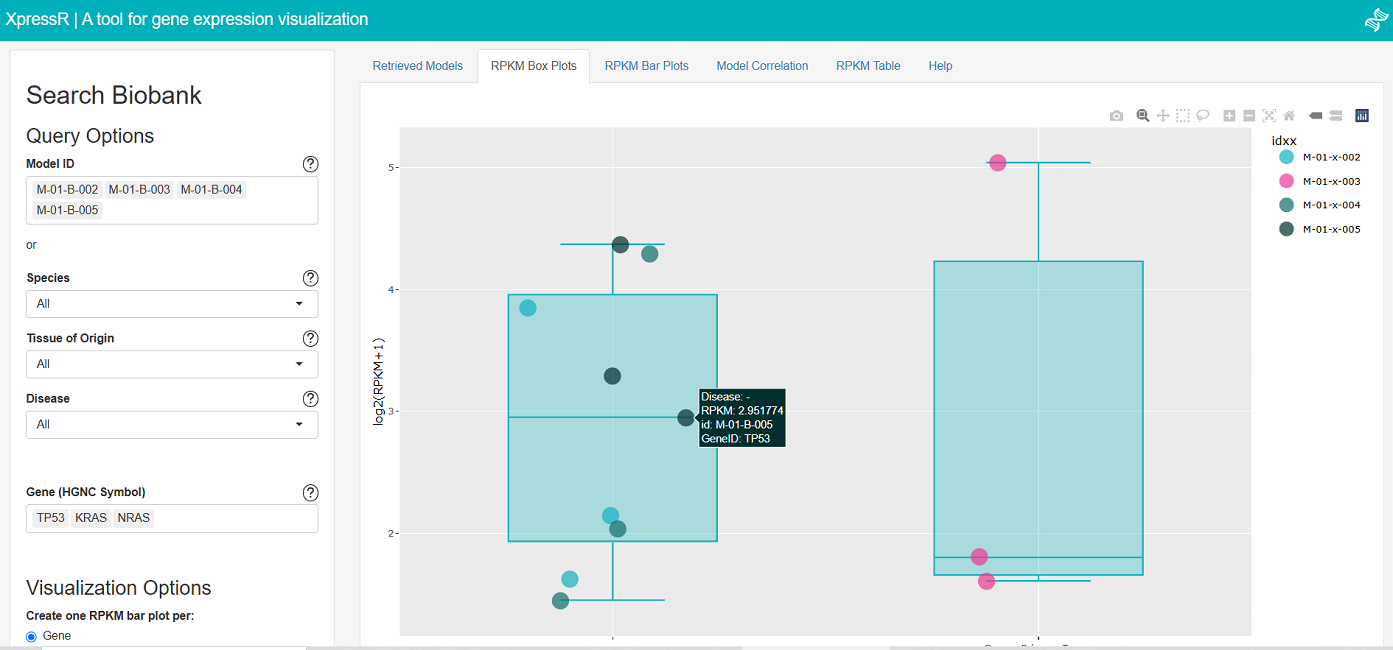Open the Species dropdown

[172, 304]
